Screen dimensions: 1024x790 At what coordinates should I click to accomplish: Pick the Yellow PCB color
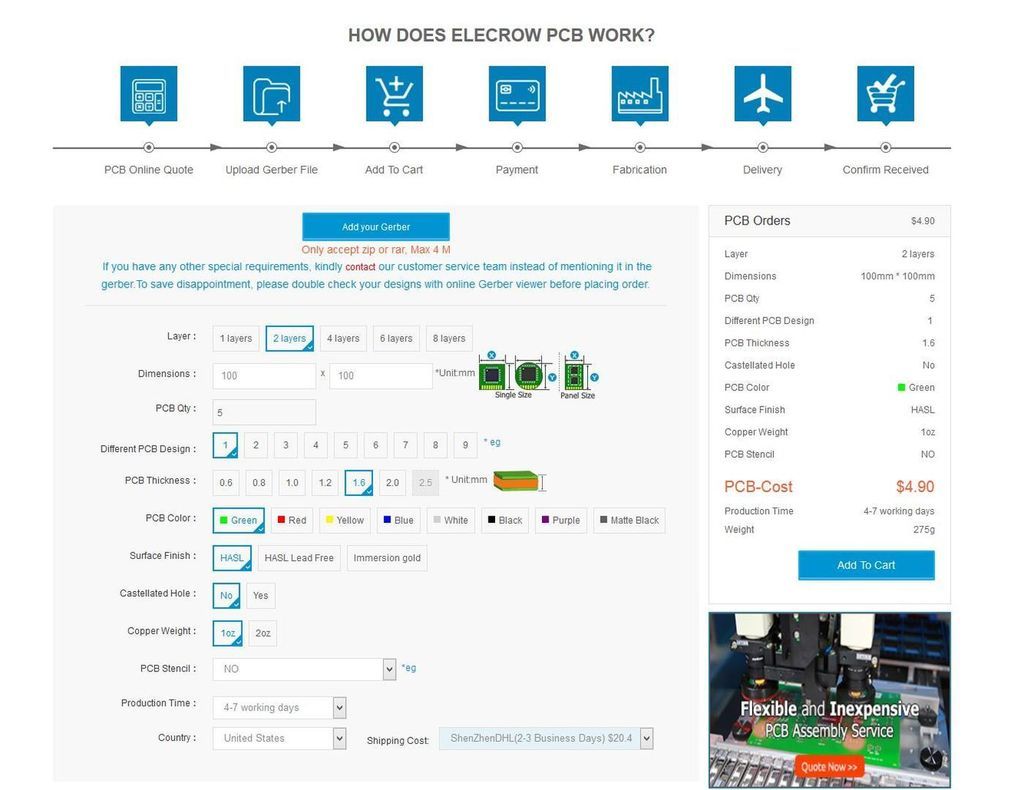(x=345, y=520)
